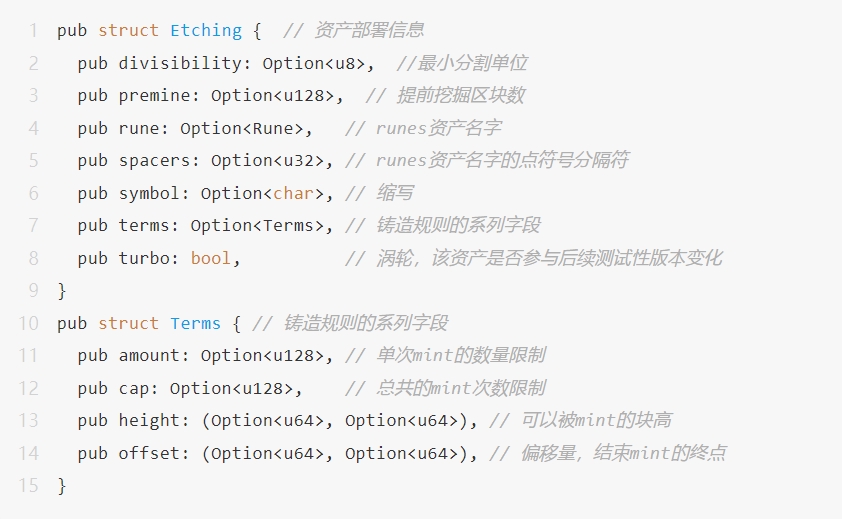Click the closing brace on line 9

62,291
